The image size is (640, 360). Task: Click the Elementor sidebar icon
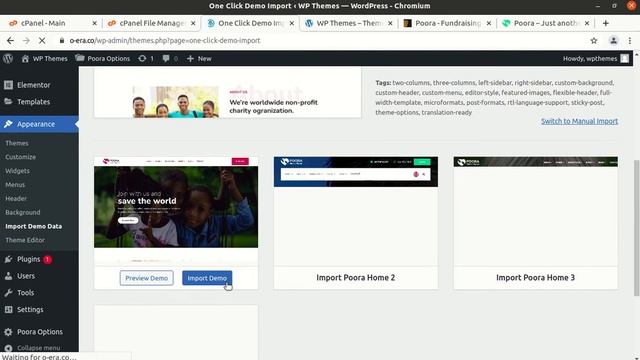coord(8,85)
